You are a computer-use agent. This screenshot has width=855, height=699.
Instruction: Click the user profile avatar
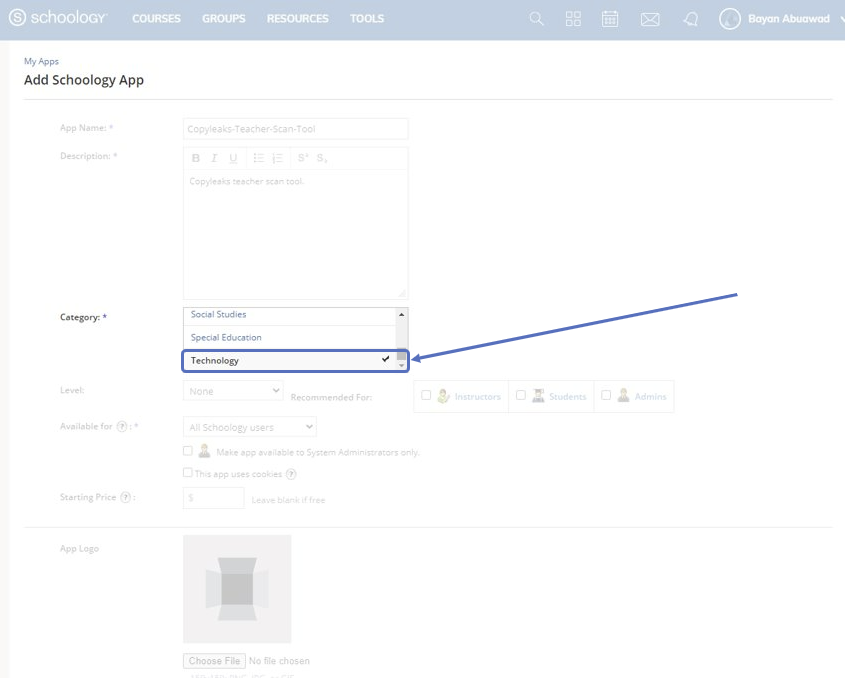click(730, 19)
